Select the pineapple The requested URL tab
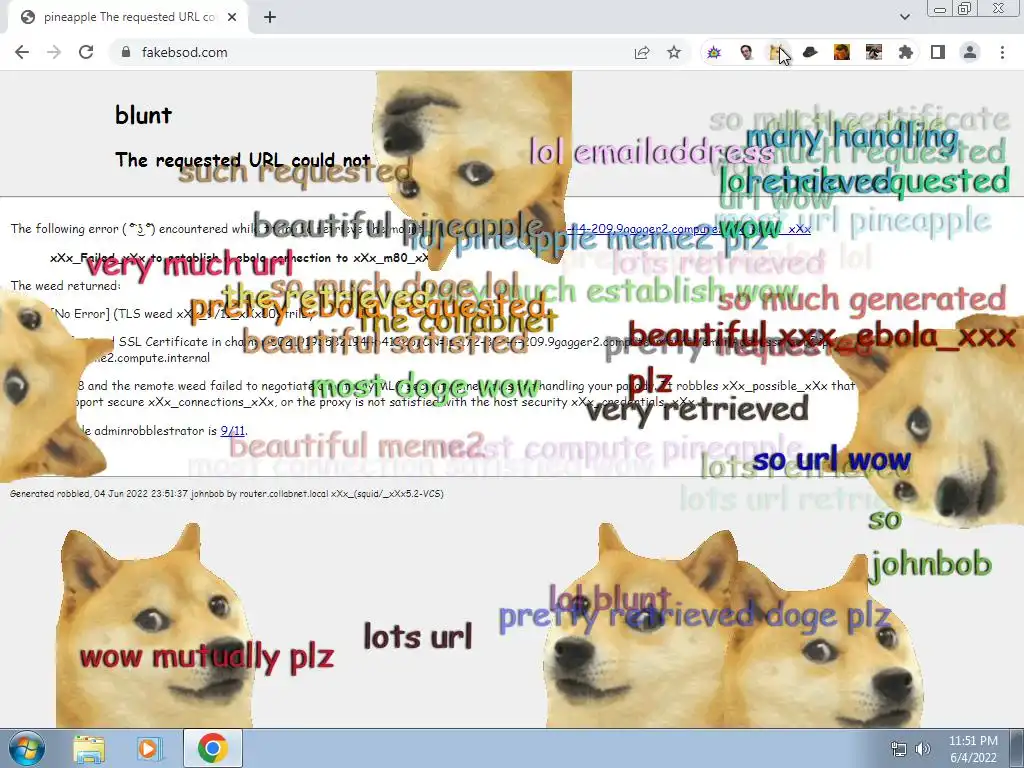Image resolution: width=1024 pixels, height=768 pixels. click(127, 18)
